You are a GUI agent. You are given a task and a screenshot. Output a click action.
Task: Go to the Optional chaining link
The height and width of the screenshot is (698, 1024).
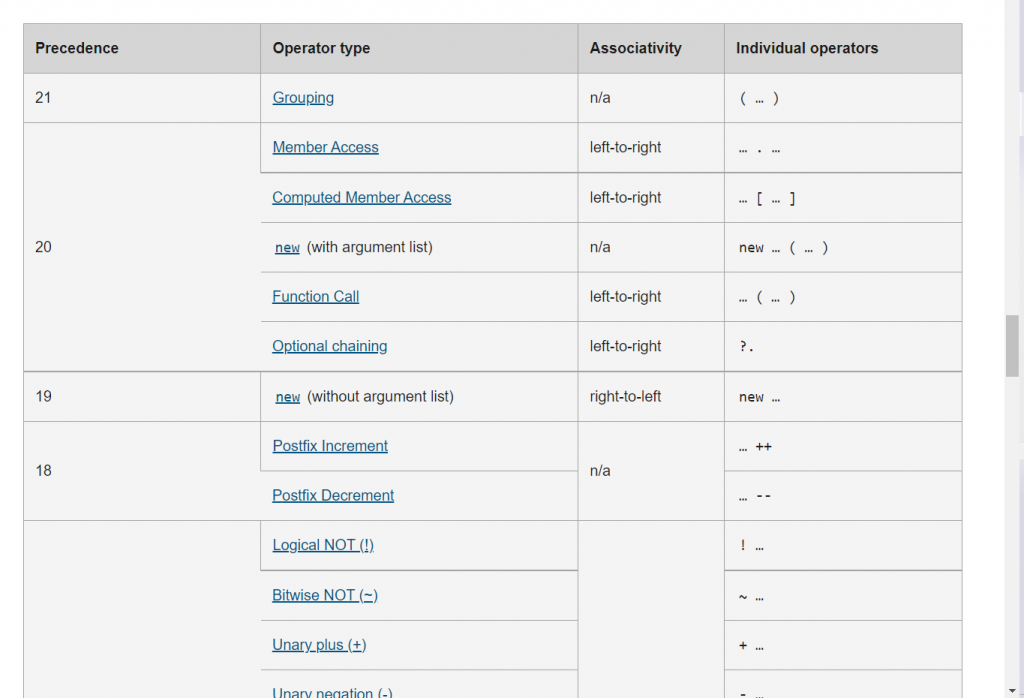[329, 346]
